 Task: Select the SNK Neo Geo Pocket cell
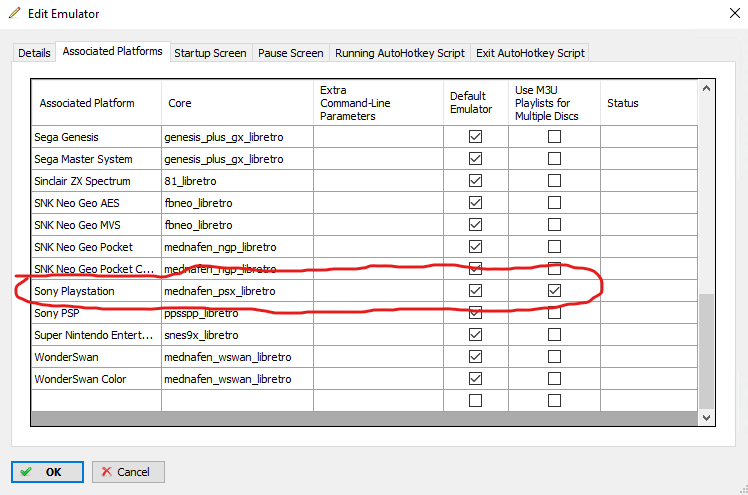point(96,247)
